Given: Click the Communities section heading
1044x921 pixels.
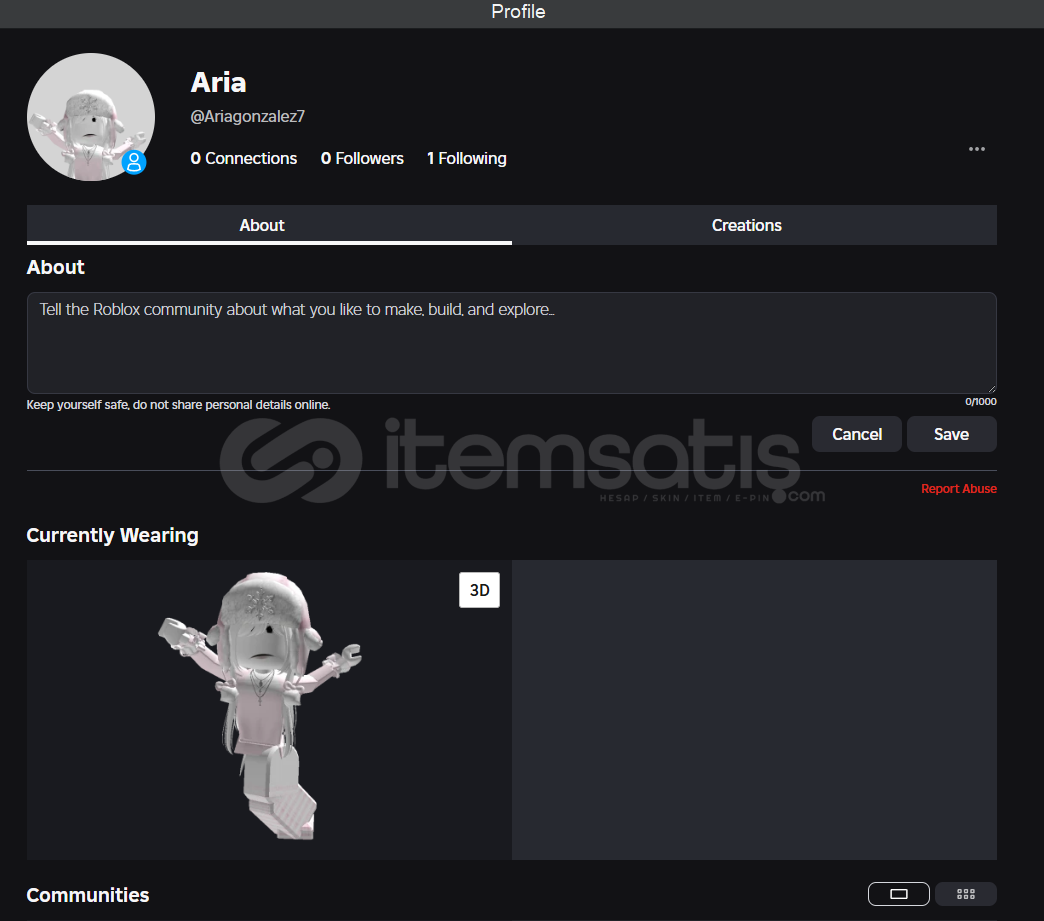Looking at the screenshot, I should pyautogui.click(x=88, y=895).
